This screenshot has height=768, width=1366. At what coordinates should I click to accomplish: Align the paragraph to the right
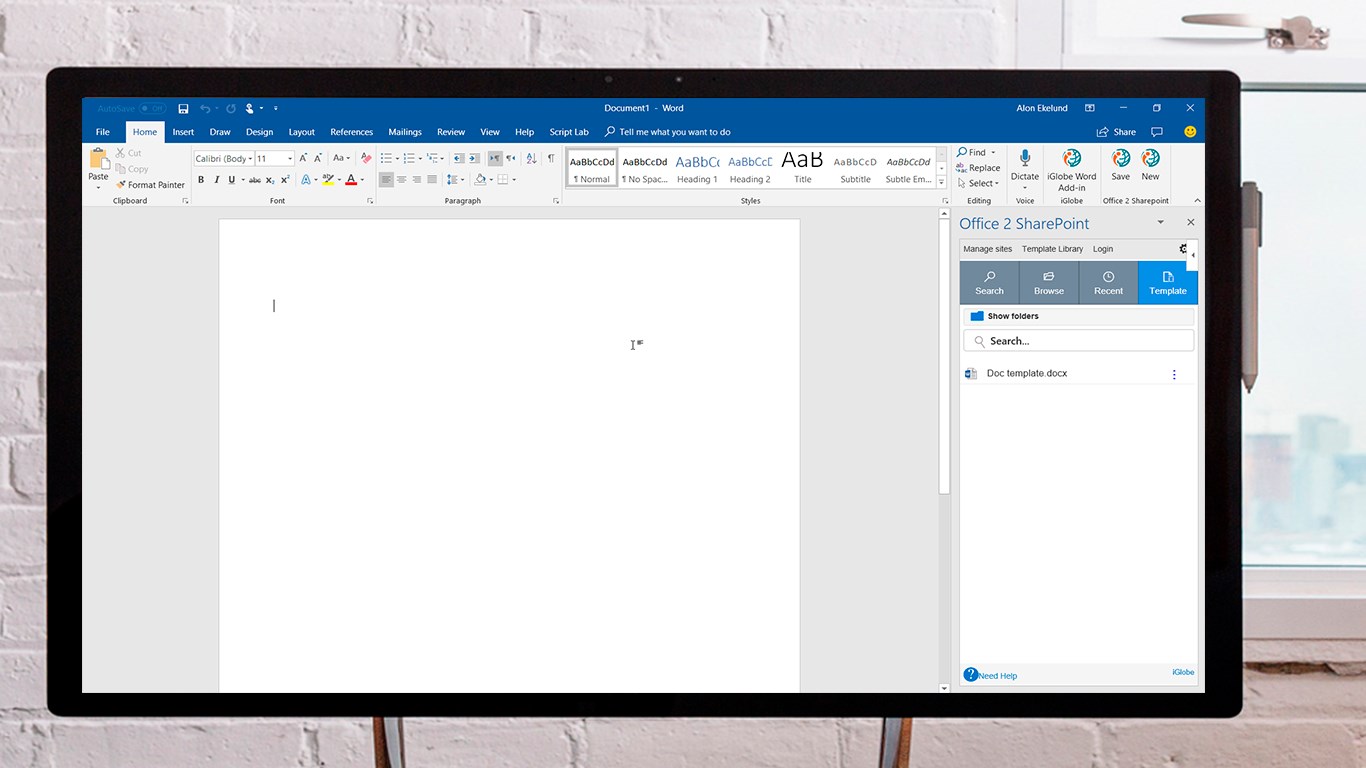(x=417, y=180)
